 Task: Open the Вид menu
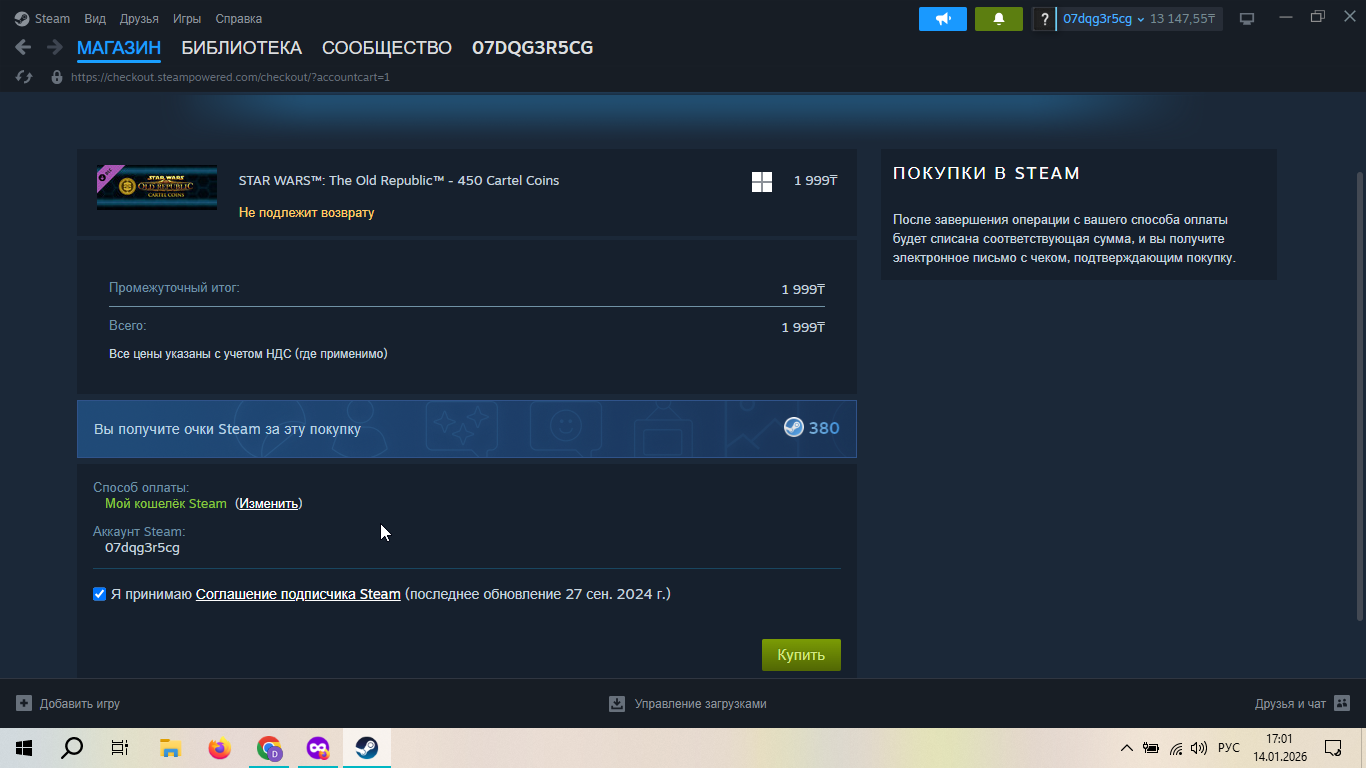tap(95, 19)
